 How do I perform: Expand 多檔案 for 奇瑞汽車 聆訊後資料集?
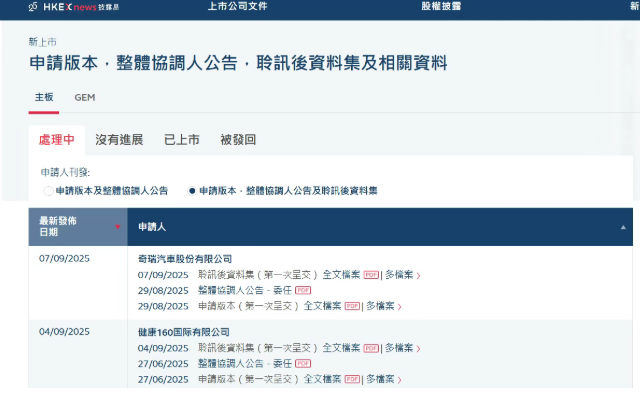click(x=402, y=275)
